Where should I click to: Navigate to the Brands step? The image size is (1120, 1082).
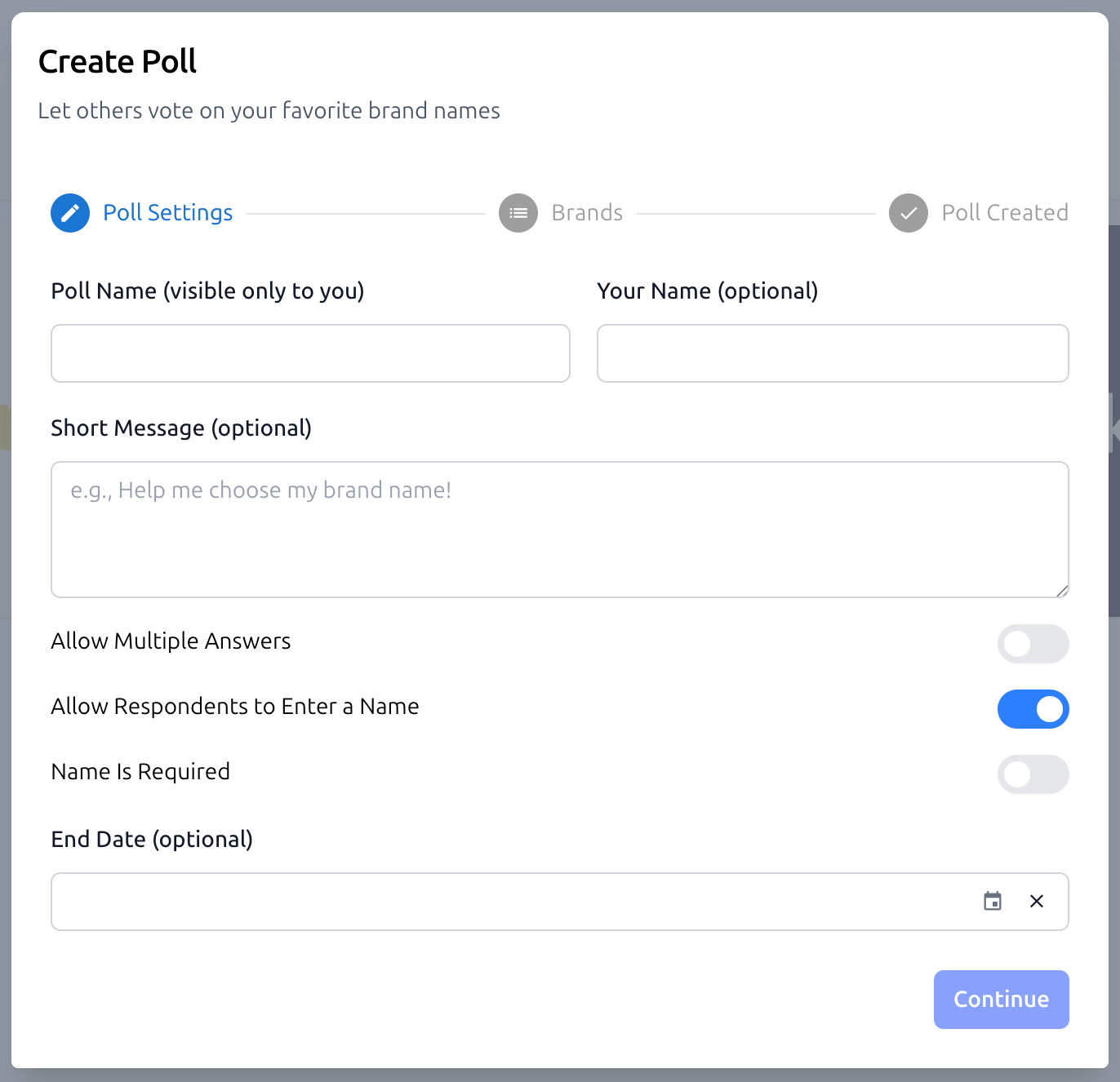point(587,213)
